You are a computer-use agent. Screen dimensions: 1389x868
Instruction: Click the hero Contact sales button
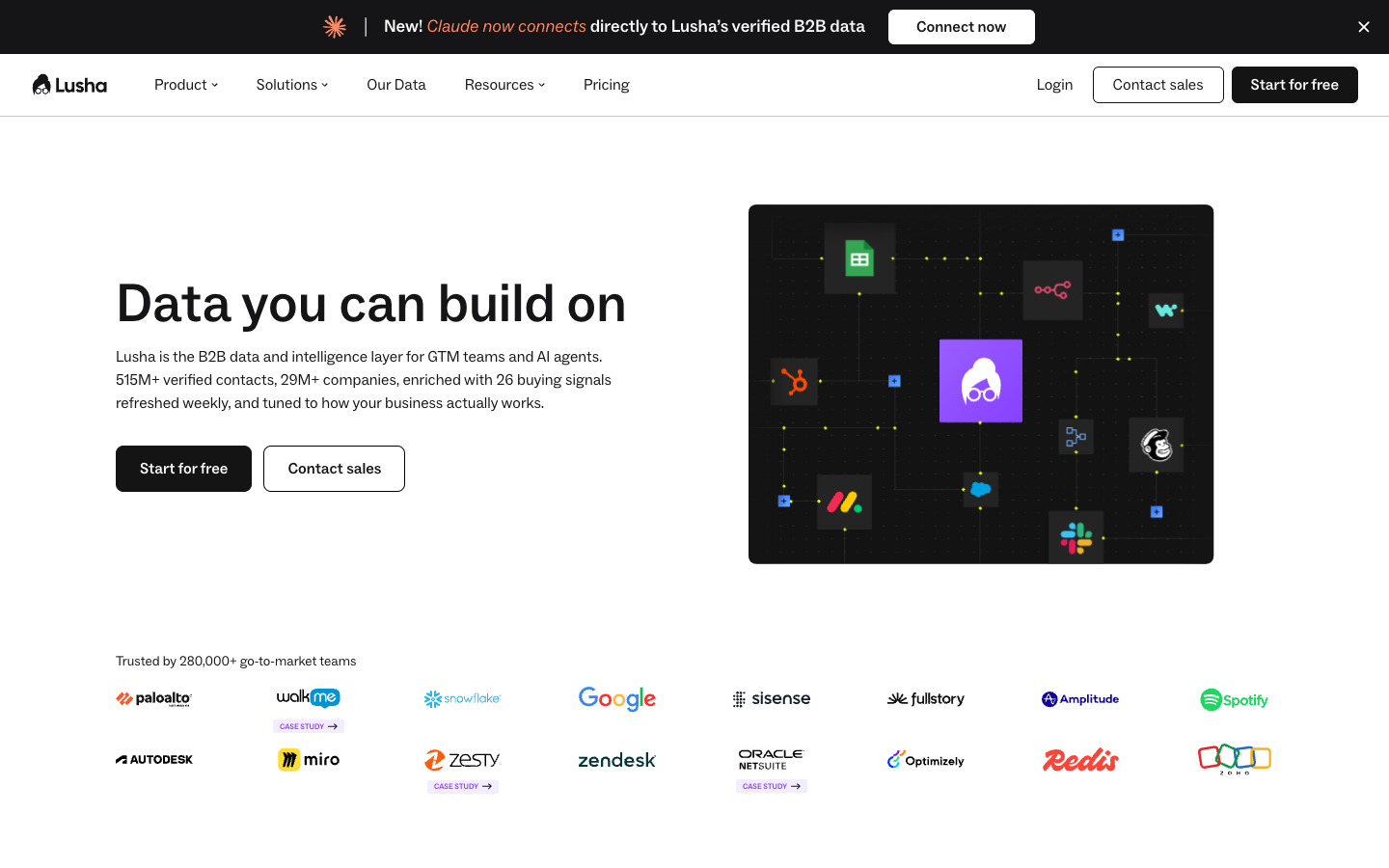tap(334, 469)
